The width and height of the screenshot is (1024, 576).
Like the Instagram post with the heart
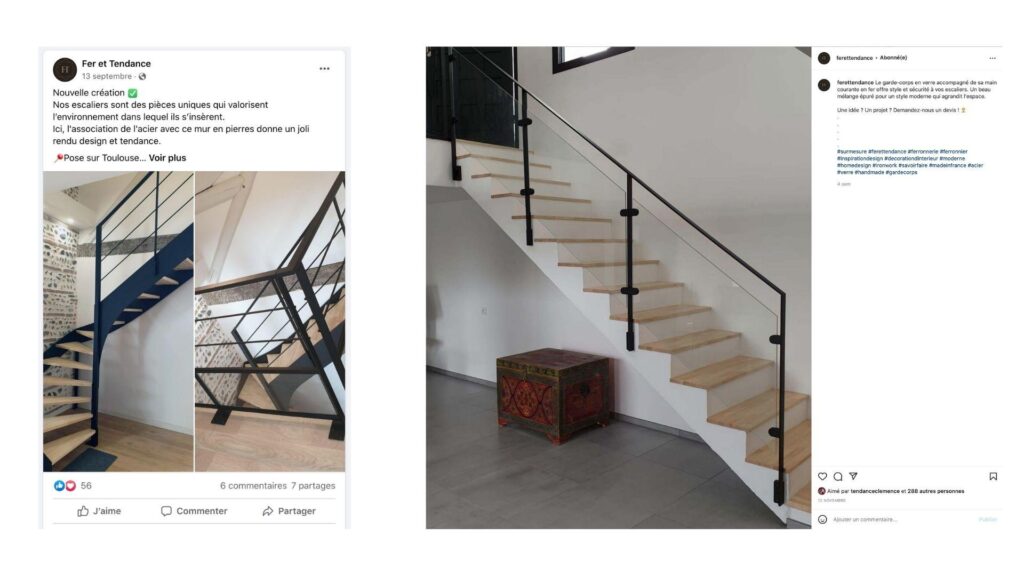pyautogui.click(x=823, y=477)
